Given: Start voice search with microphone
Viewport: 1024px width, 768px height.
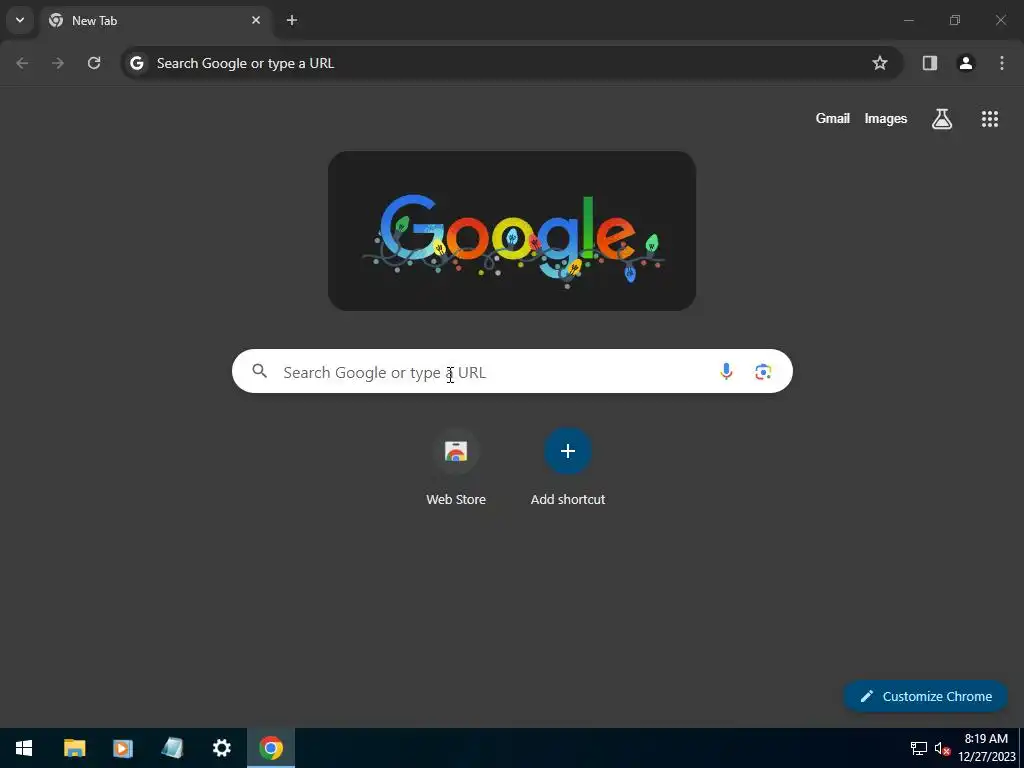Looking at the screenshot, I should pos(726,371).
